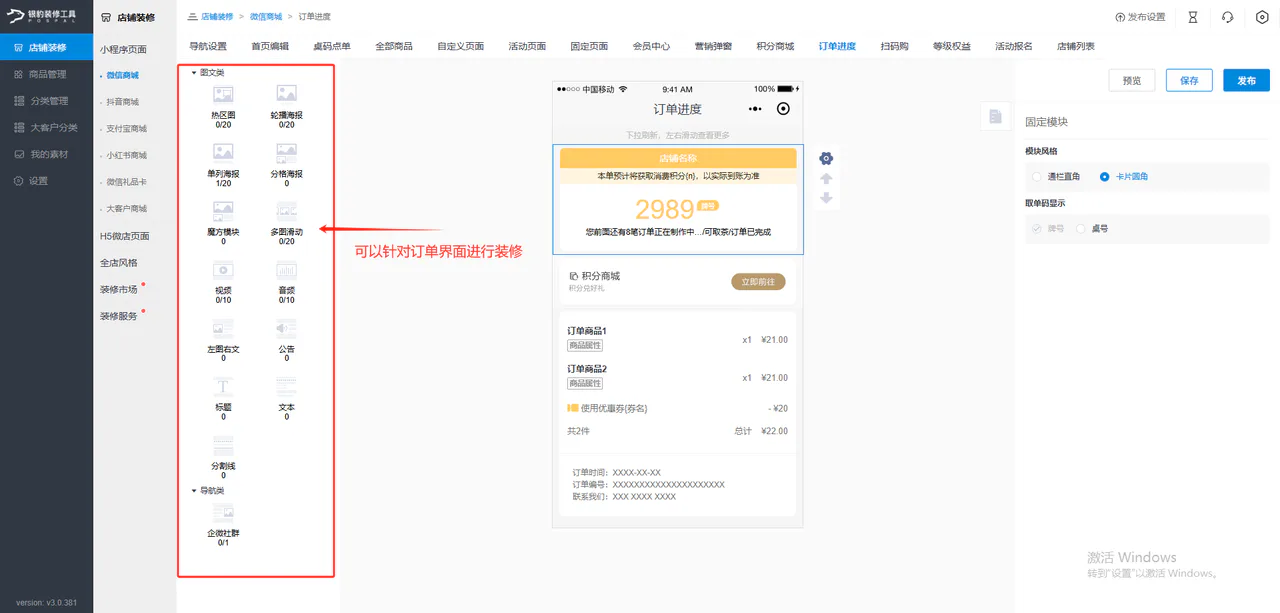Switch to the 桌码点单 tab

click(332, 46)
